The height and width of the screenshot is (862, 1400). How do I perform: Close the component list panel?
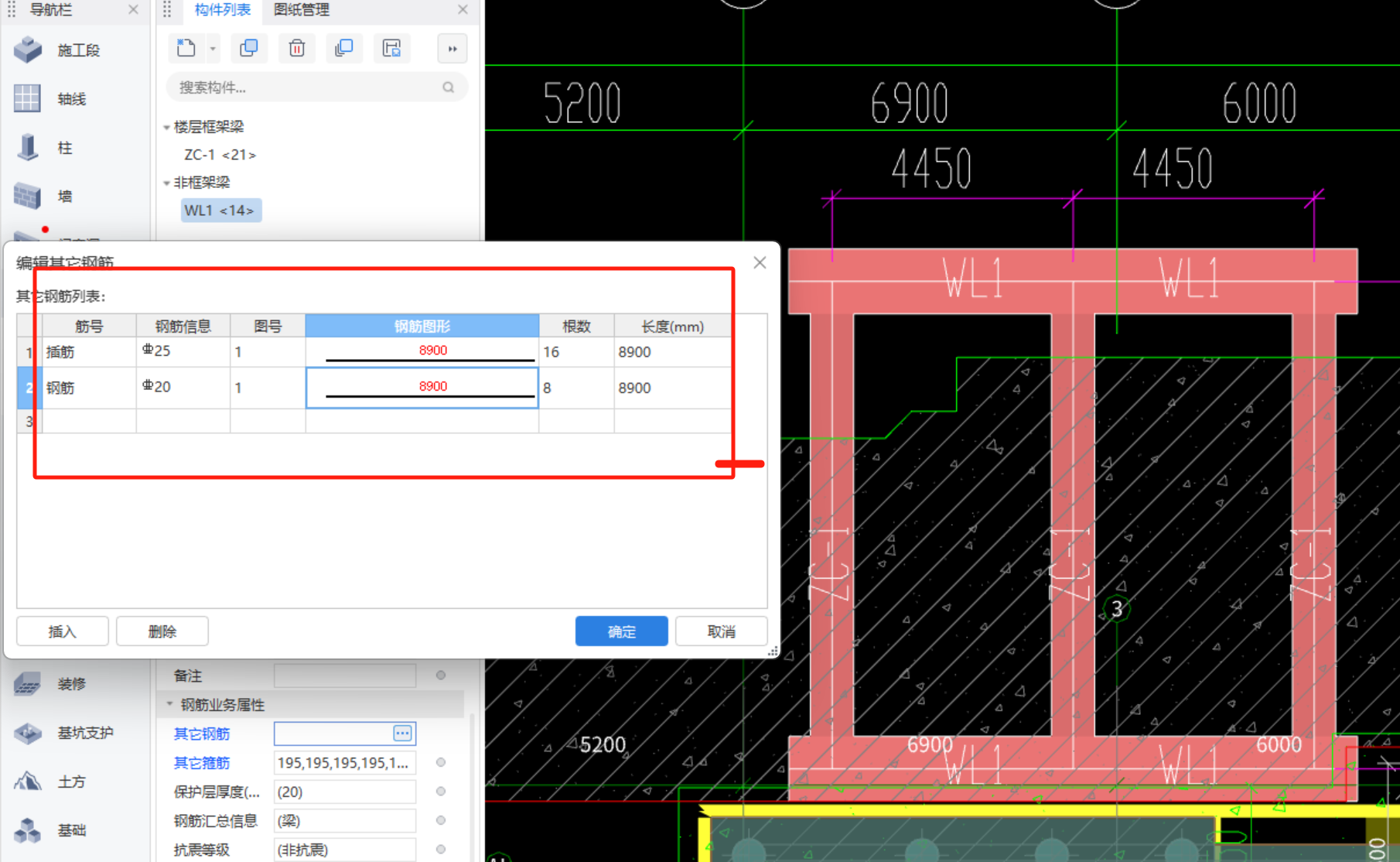coord(463,9)
